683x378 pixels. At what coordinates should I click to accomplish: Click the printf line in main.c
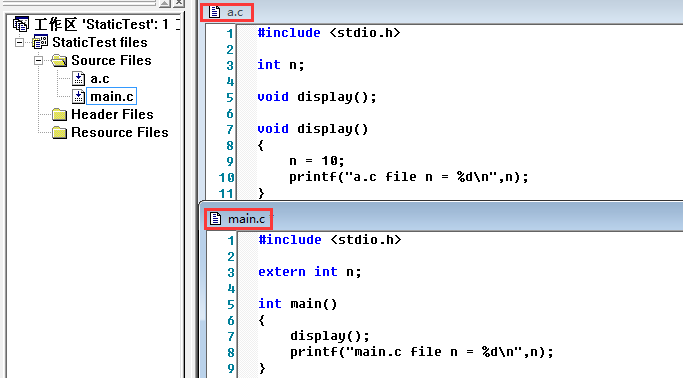[x=422, y=352]
